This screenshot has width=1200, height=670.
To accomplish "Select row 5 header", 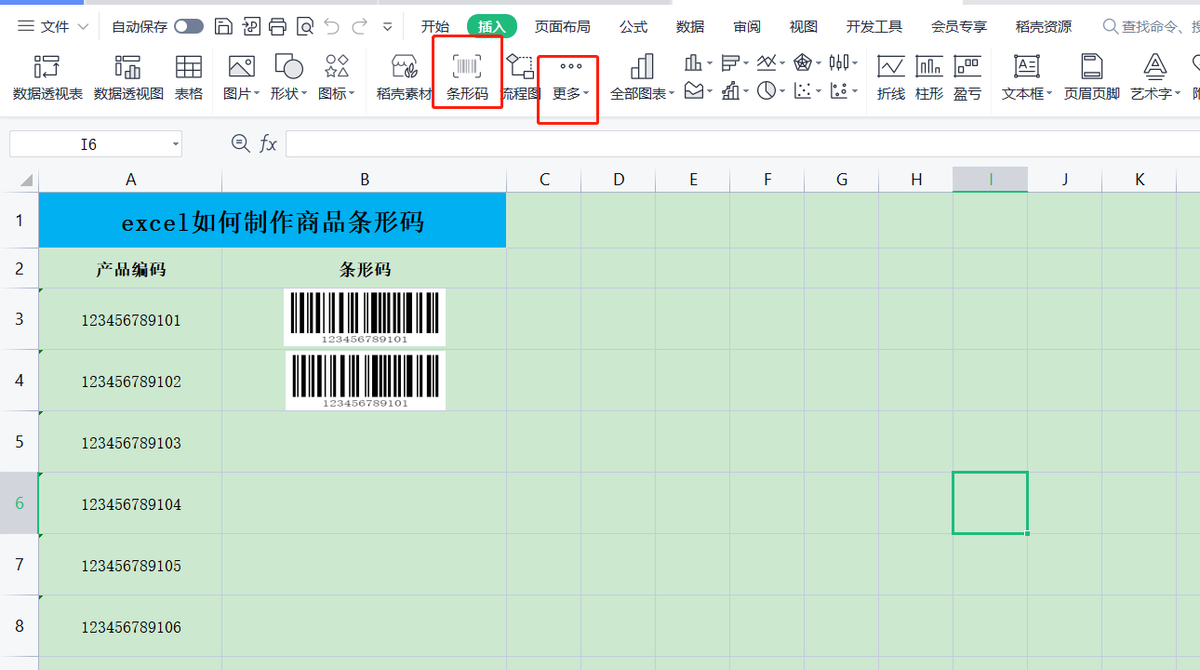I will click(x=19, y=441).
